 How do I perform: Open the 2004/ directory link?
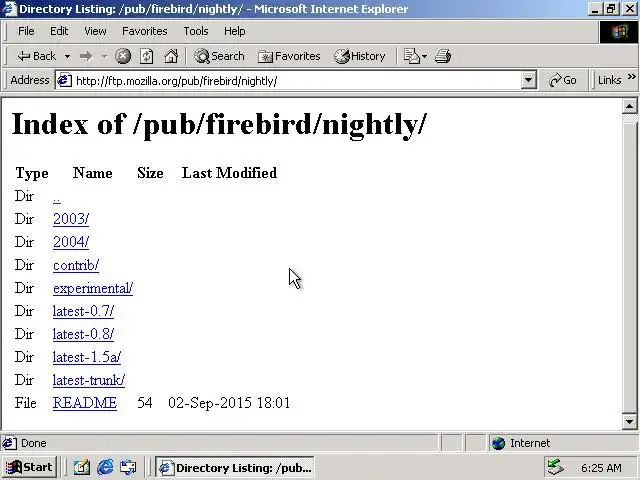[71, 242]
